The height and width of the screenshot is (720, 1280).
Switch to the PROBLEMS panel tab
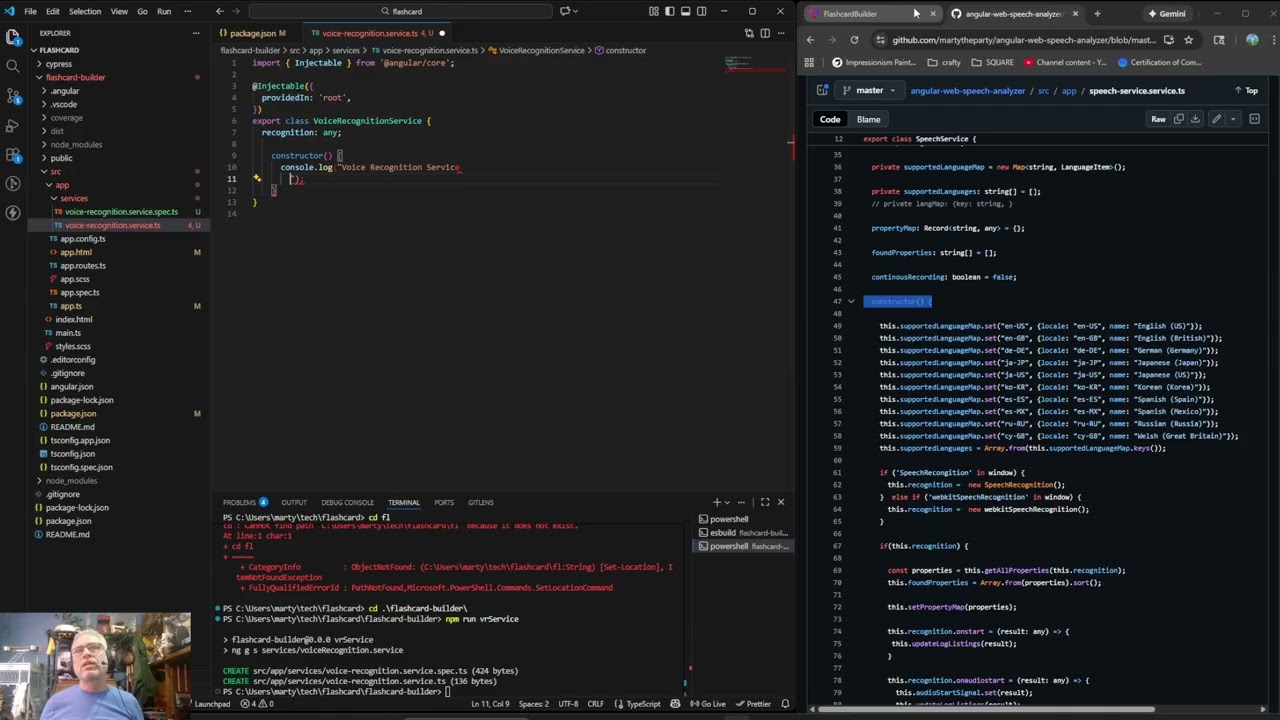[245, 502]
